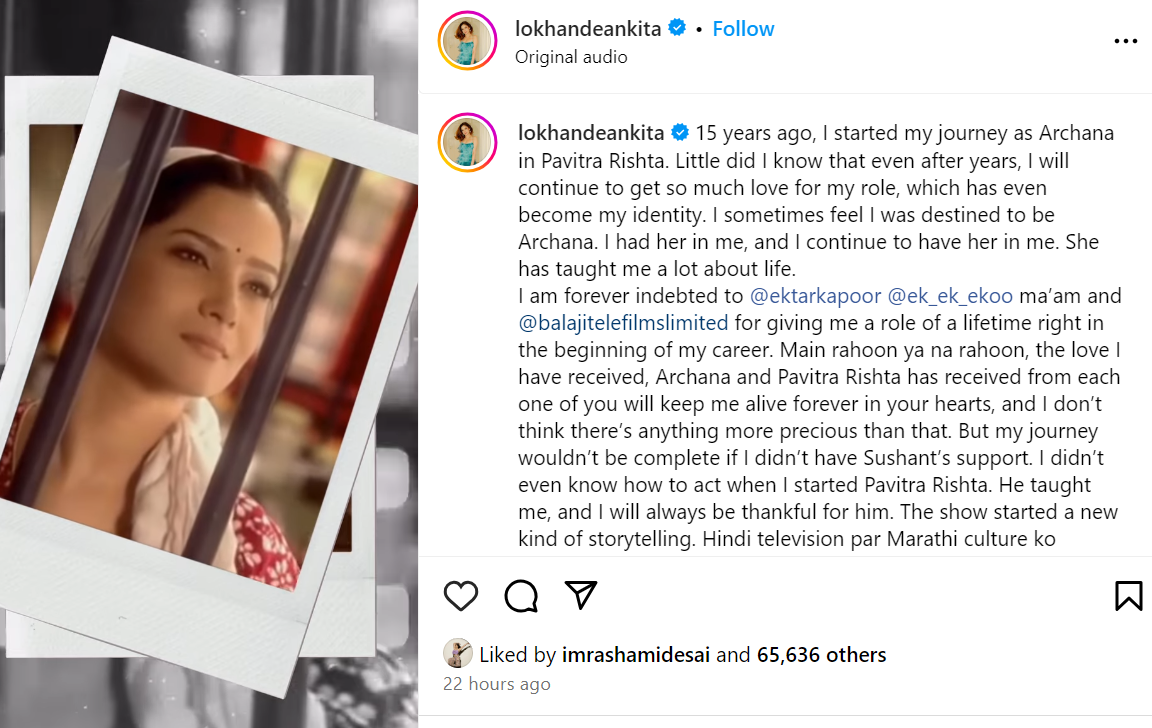
Task: Open lokhandeankita username in post header
Action: tap(587, 29)
